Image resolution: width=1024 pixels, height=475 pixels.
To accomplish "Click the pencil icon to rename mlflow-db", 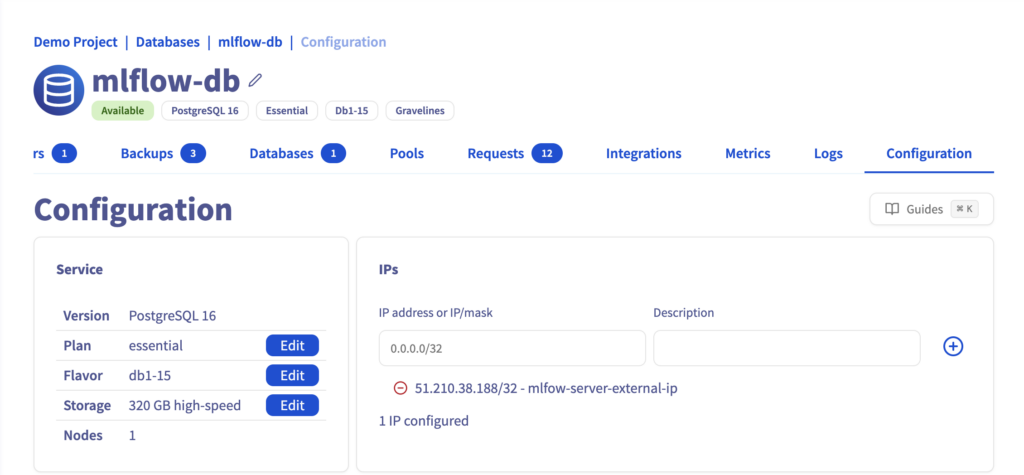I will tap(255, 80).
